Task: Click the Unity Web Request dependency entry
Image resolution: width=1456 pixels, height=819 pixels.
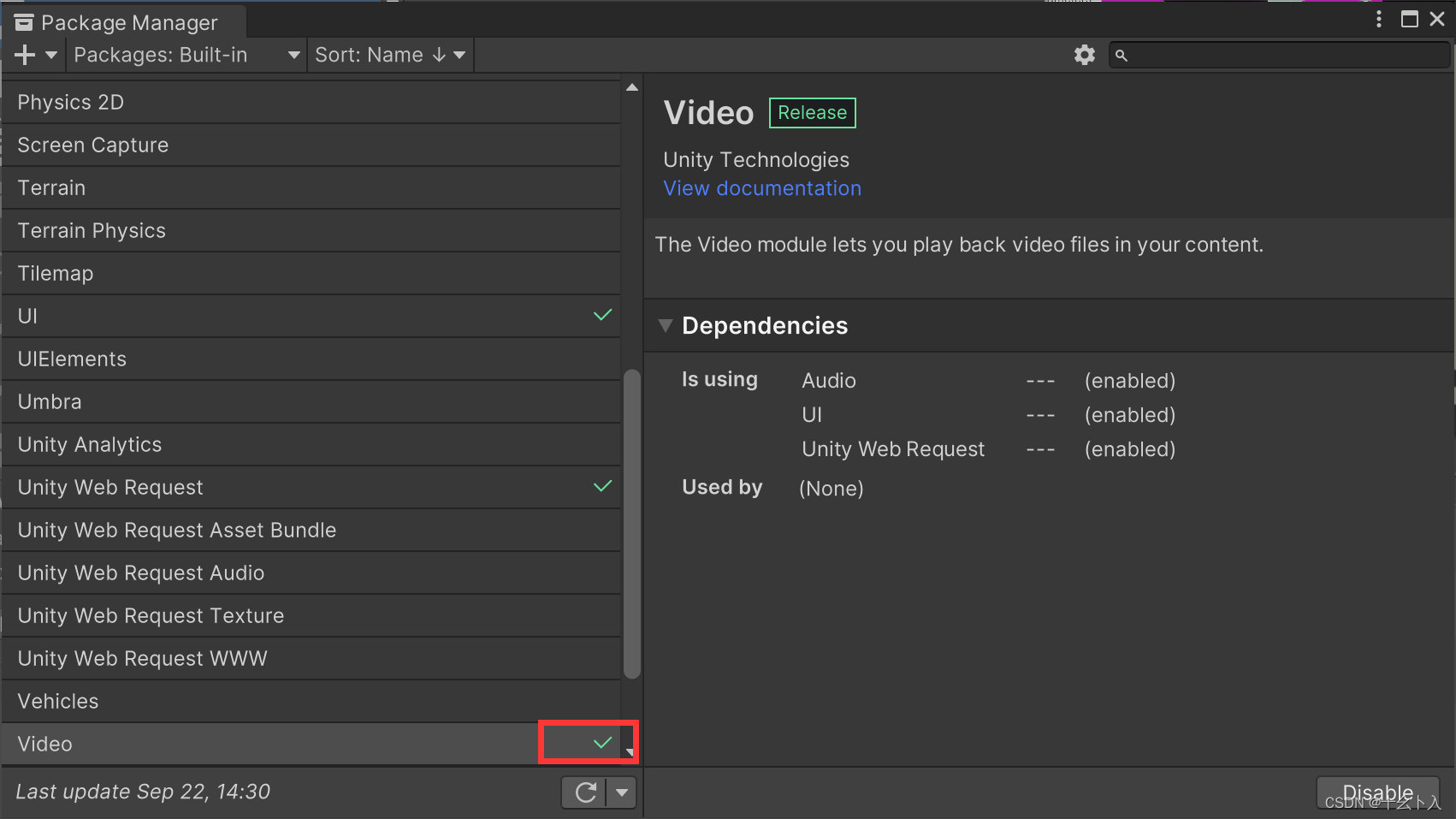Action: coord(893,449)
